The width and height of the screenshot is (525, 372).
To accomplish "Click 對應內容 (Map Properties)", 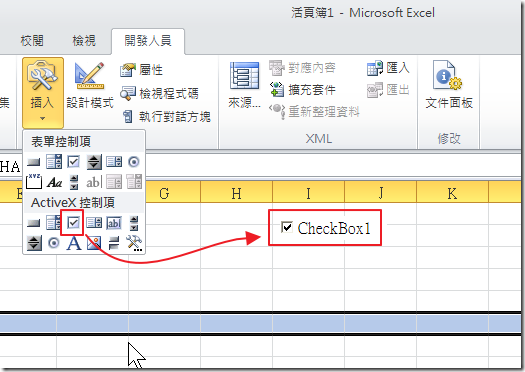I will click(x=302, y=68).
